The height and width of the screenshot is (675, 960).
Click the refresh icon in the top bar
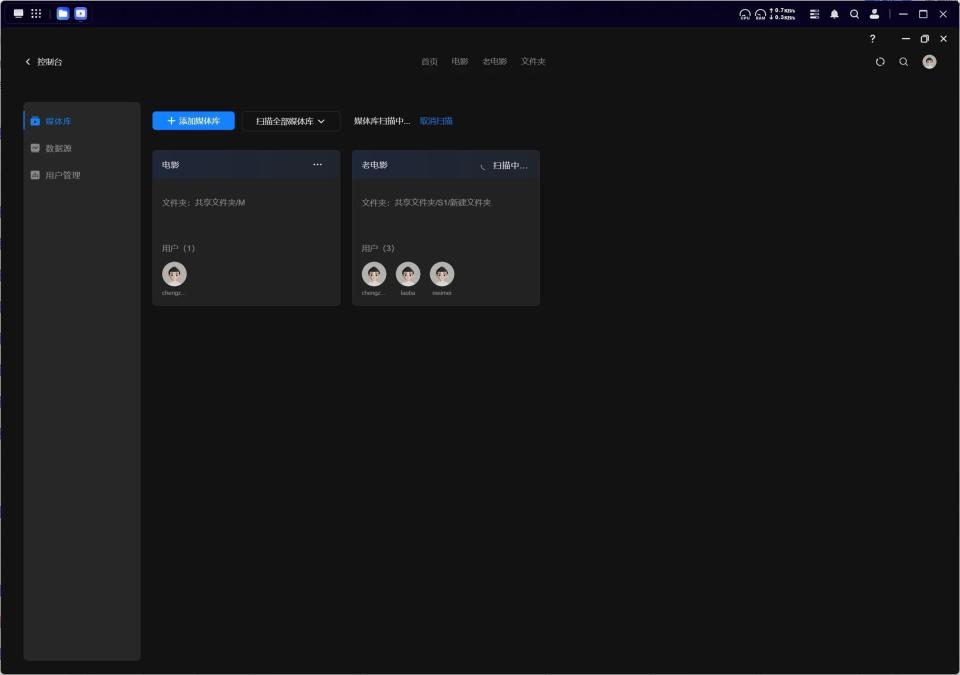tap(880, 62)
